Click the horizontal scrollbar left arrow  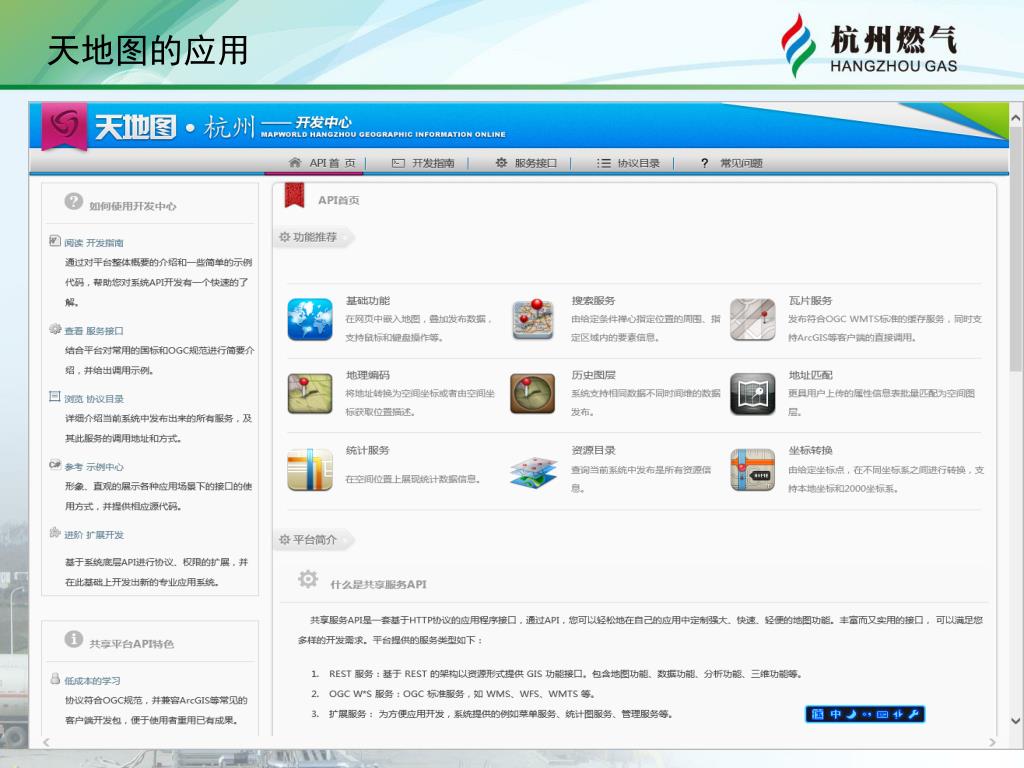(x=46, y=742)
